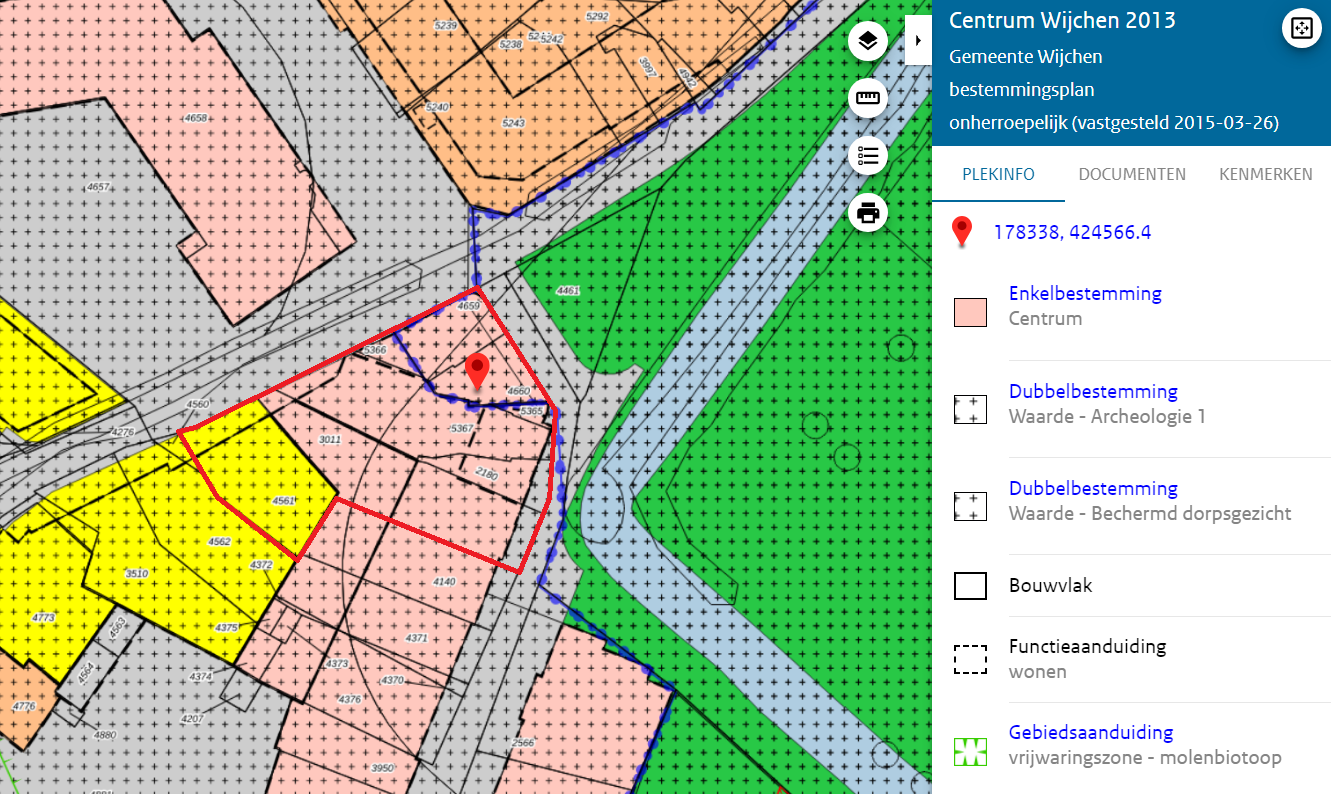
Task: Open the Enkelbestemming Centrum link
Action: point(1085,294)
